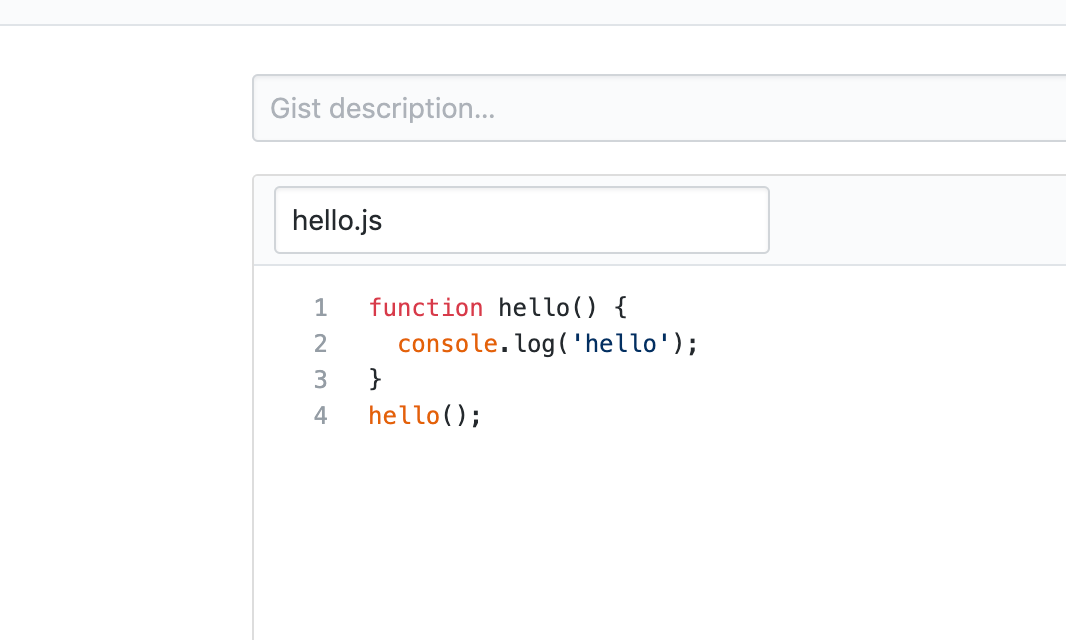
Task: Click the closing brace on line 3
Action: point(375,379)
